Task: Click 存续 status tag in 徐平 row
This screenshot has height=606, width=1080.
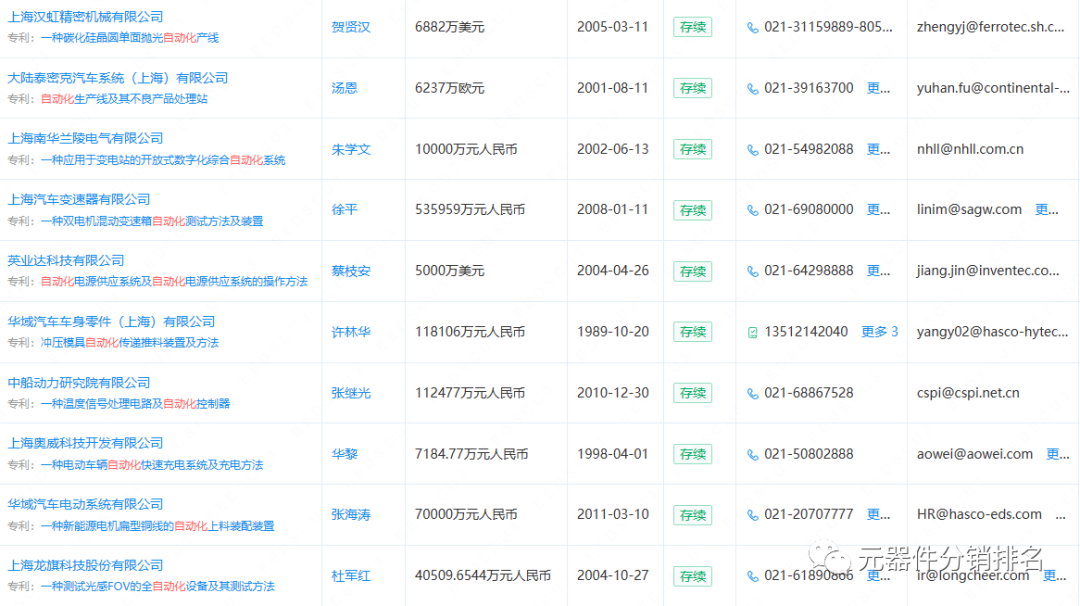Action: point(692,210)
